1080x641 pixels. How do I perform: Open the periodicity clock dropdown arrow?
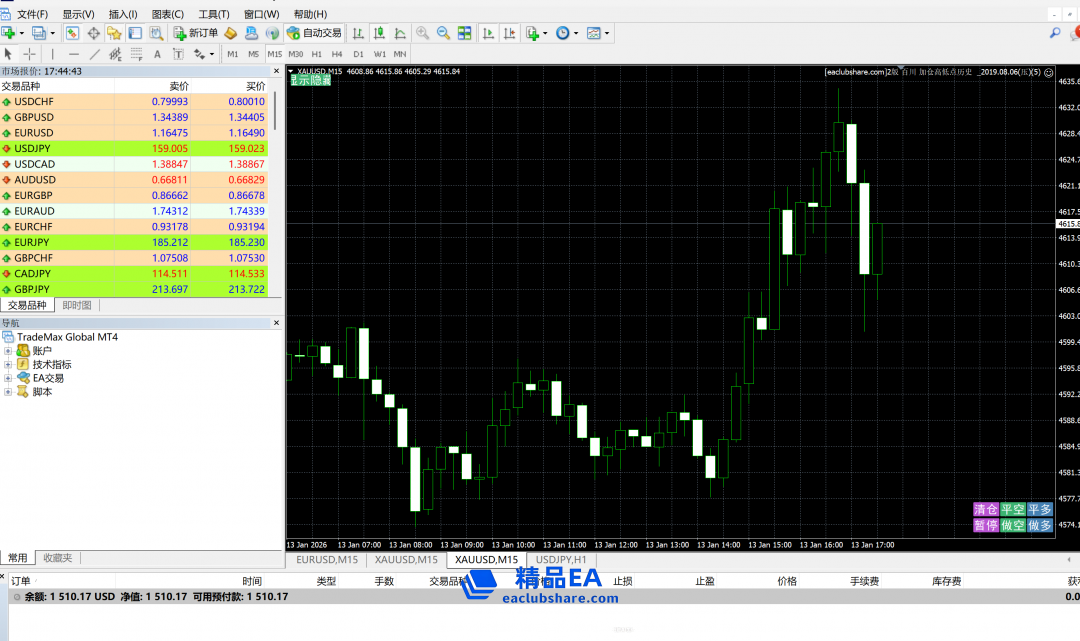tap(574, 33)
